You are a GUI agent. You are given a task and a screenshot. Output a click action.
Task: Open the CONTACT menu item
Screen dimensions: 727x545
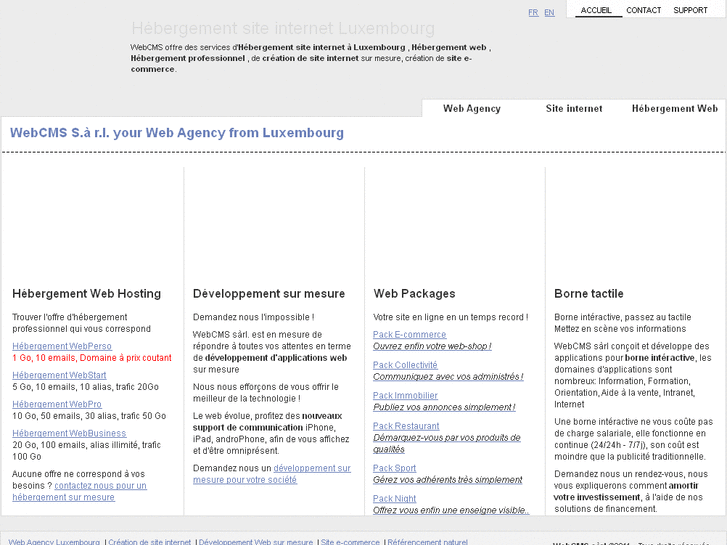click(x=644, y=10)
